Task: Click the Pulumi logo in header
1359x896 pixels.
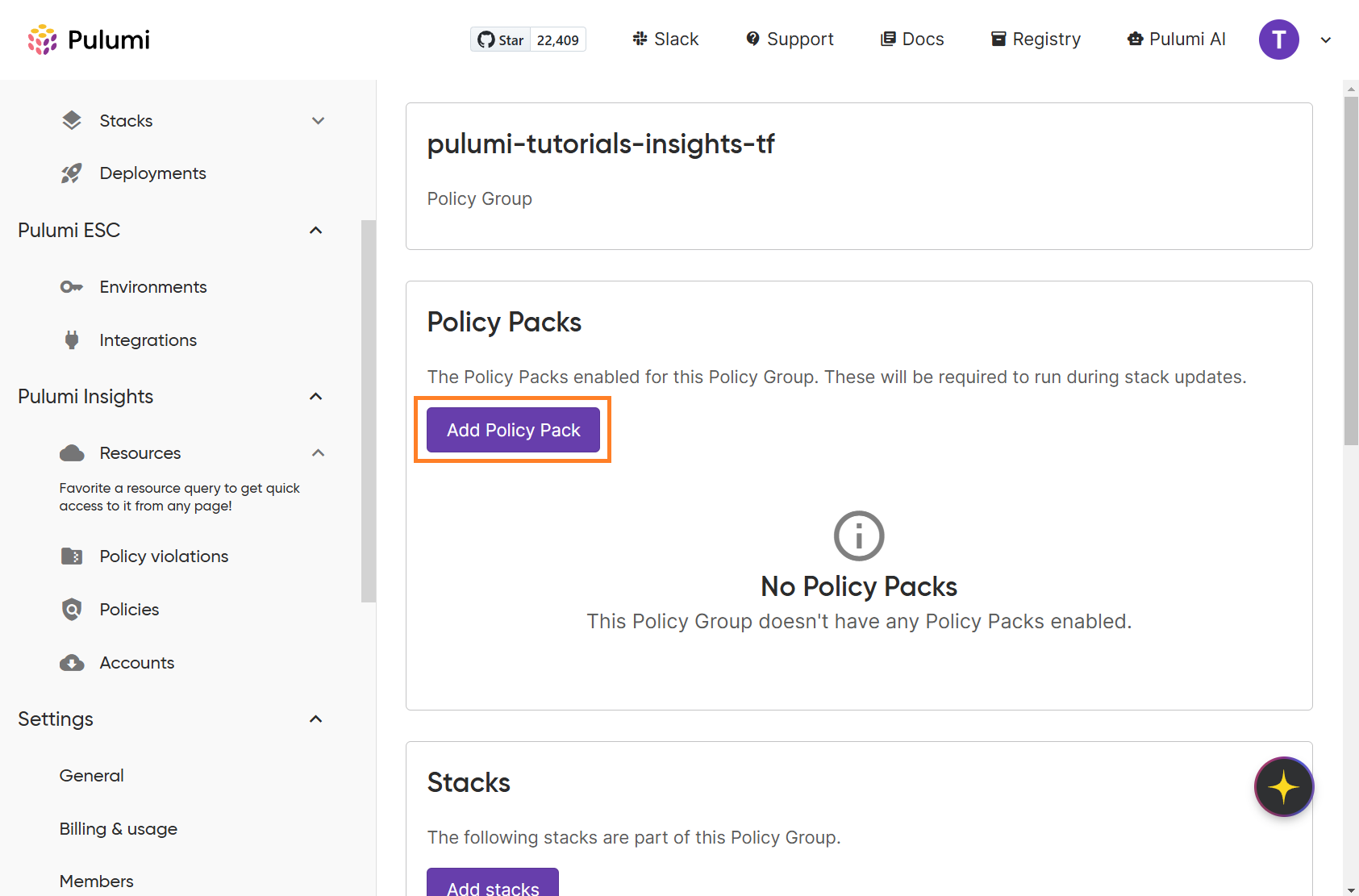Action: tap(89, 40)
